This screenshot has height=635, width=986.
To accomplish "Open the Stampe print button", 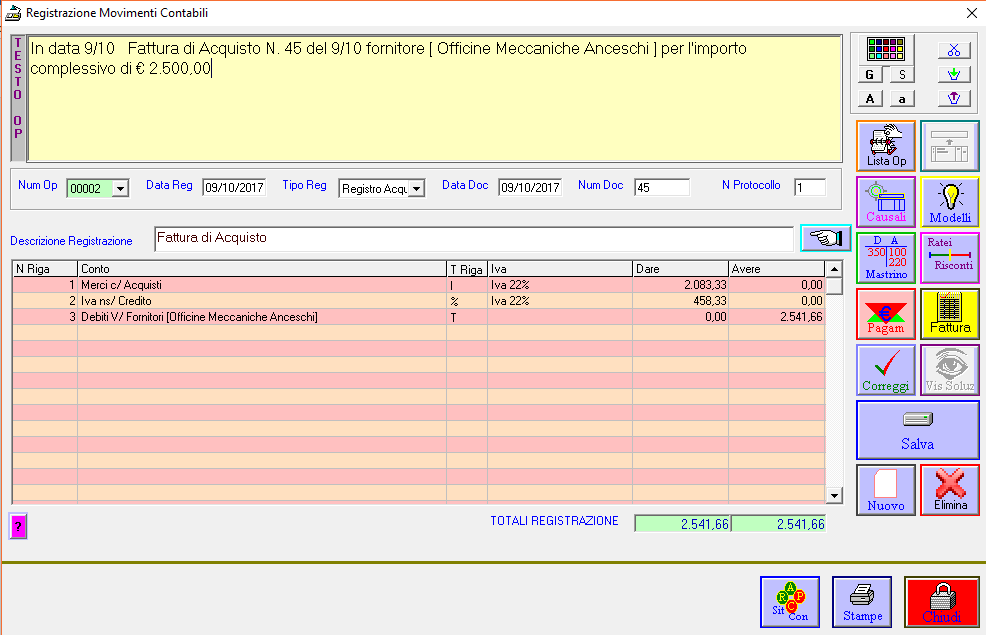I will pos(862,602).
